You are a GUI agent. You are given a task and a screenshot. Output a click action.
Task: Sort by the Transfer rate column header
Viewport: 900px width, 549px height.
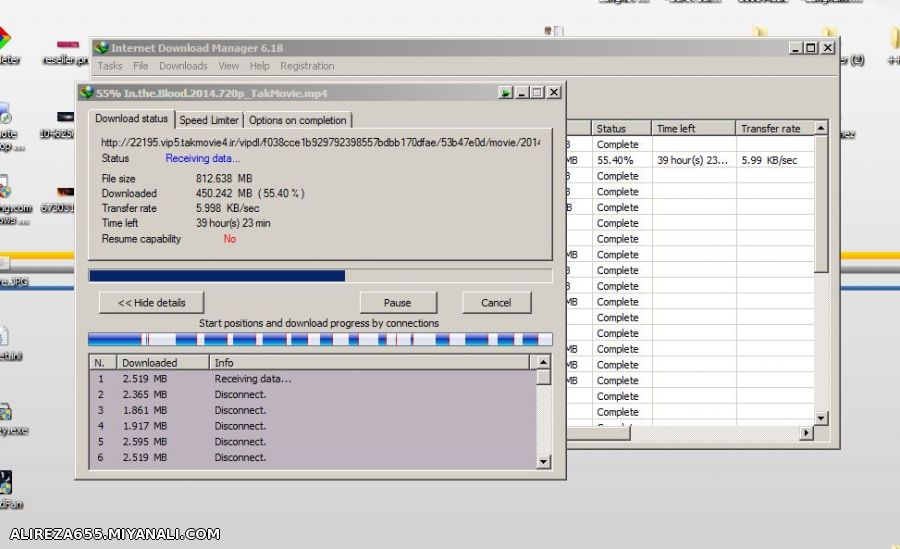tap(775, 128)
